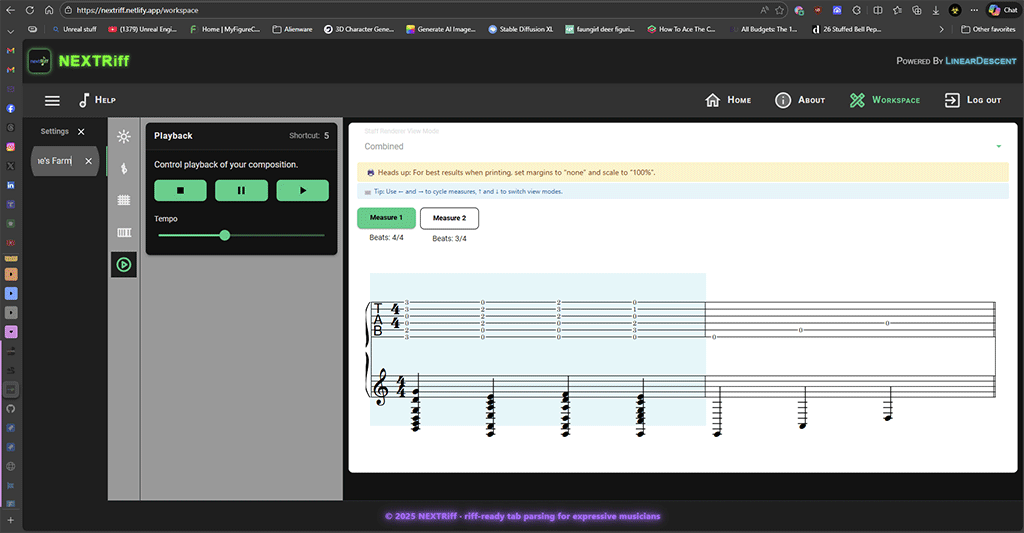1024x533 pixels.
Task: Go to the Home page
Action: 728,100
